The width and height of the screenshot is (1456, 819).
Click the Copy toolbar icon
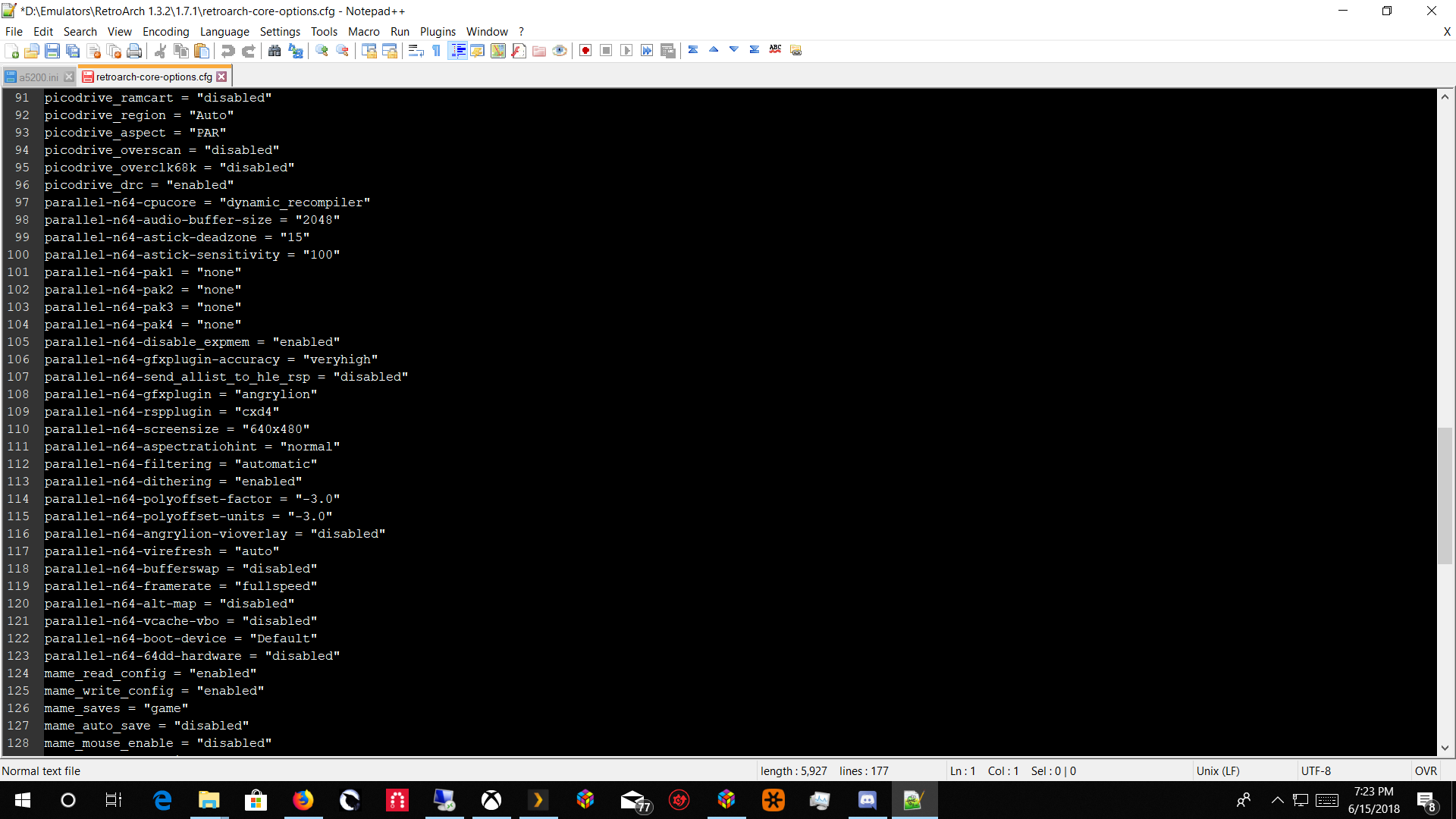click(x=180, y=51)
